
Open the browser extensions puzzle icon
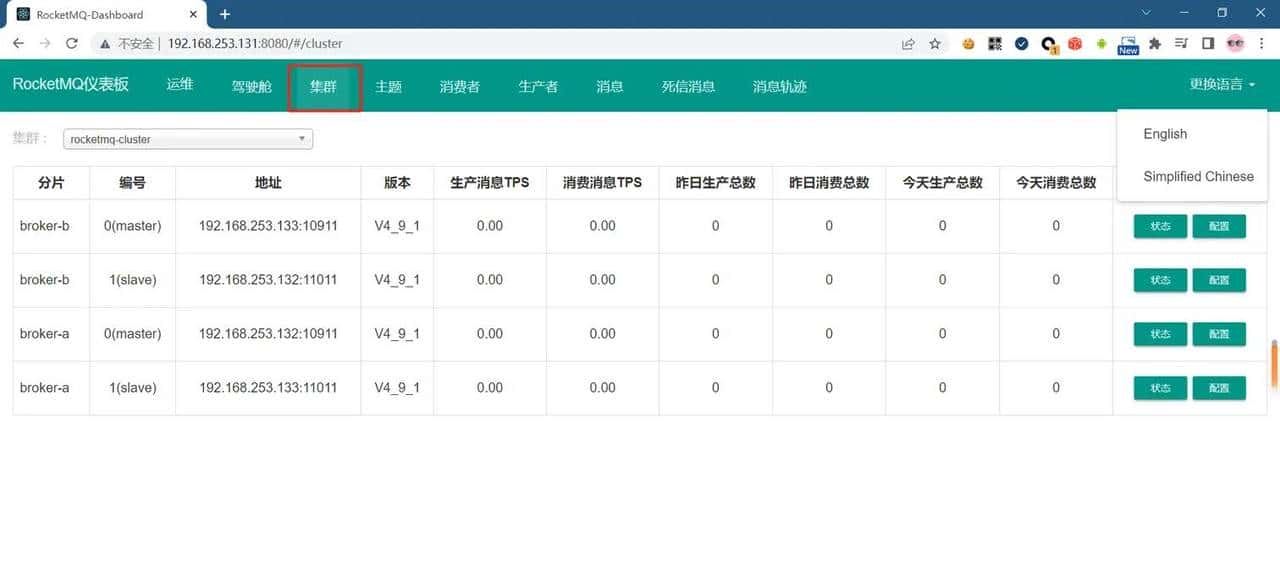click(1154, 44)
